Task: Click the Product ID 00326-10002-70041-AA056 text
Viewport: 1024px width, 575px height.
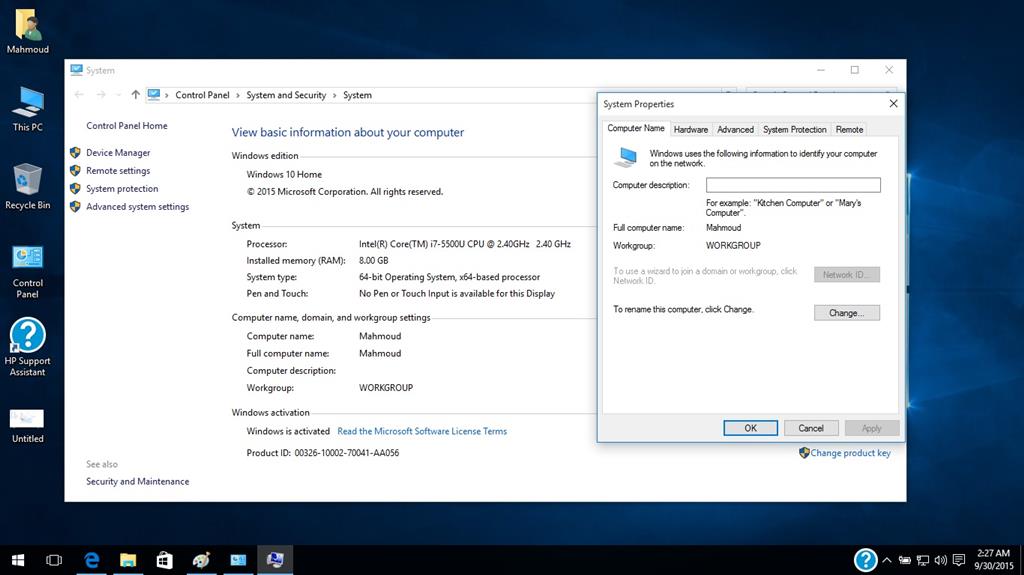Action: click(323, 452)
